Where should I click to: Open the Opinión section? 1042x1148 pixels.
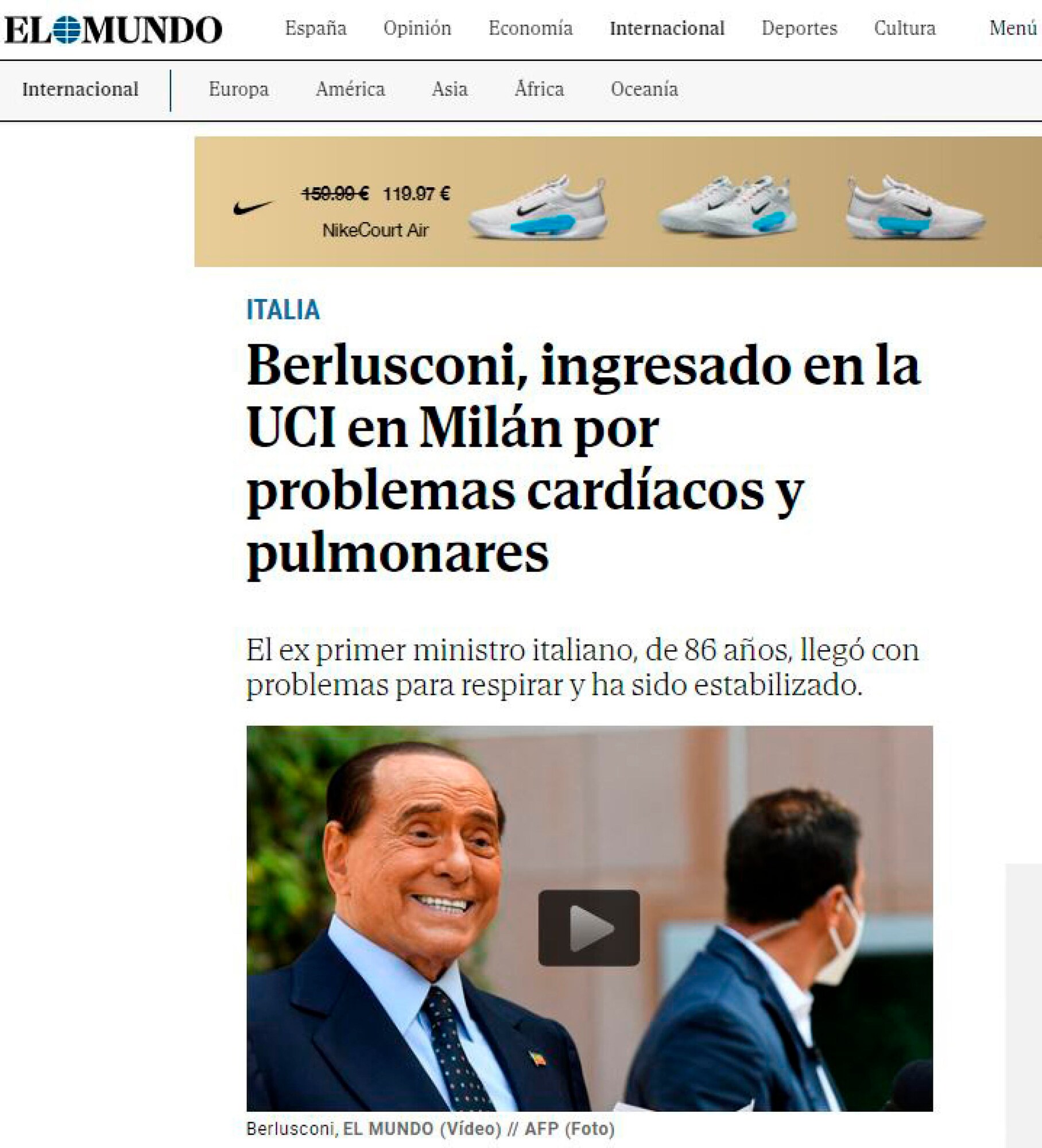(x=417, y=28)
